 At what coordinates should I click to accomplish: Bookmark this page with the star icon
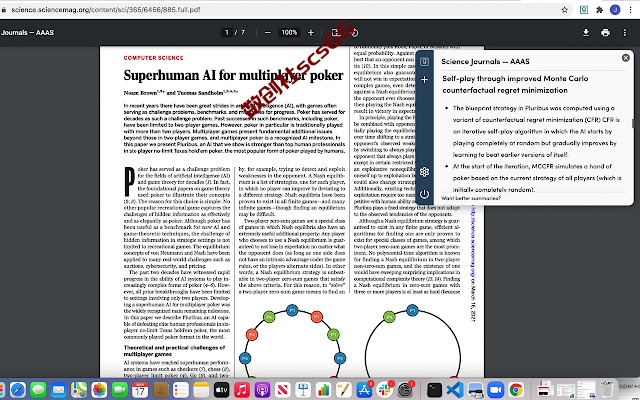tap(564, 10)
